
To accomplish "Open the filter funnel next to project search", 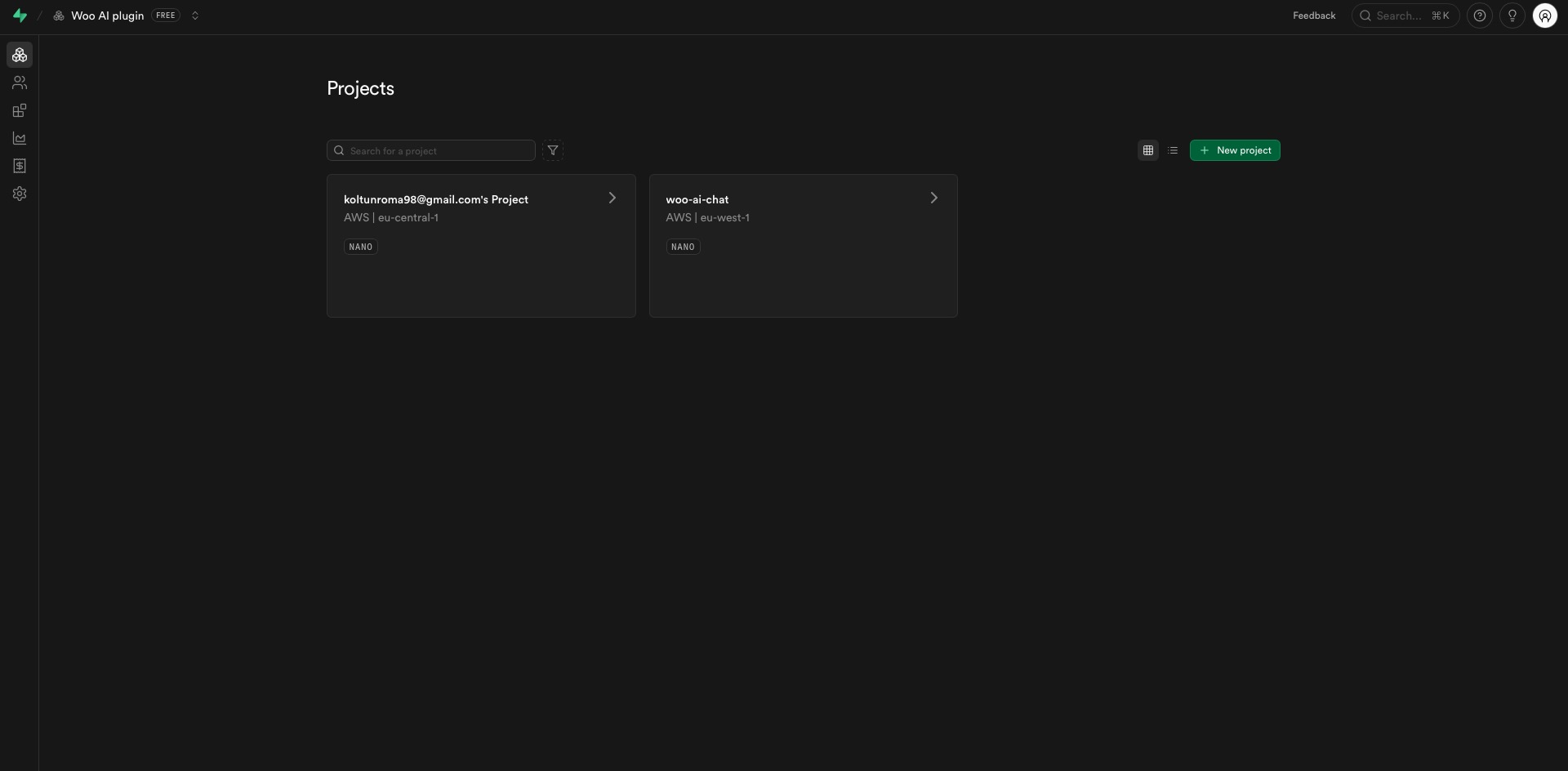I will pyautogui.click(x=553, y=150).
